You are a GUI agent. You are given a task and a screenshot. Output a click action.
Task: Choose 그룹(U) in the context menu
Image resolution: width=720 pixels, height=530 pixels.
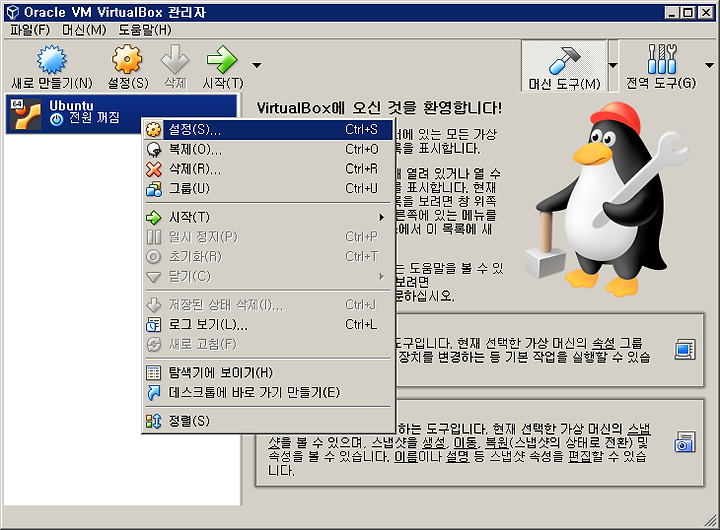(x=269, y=188)
